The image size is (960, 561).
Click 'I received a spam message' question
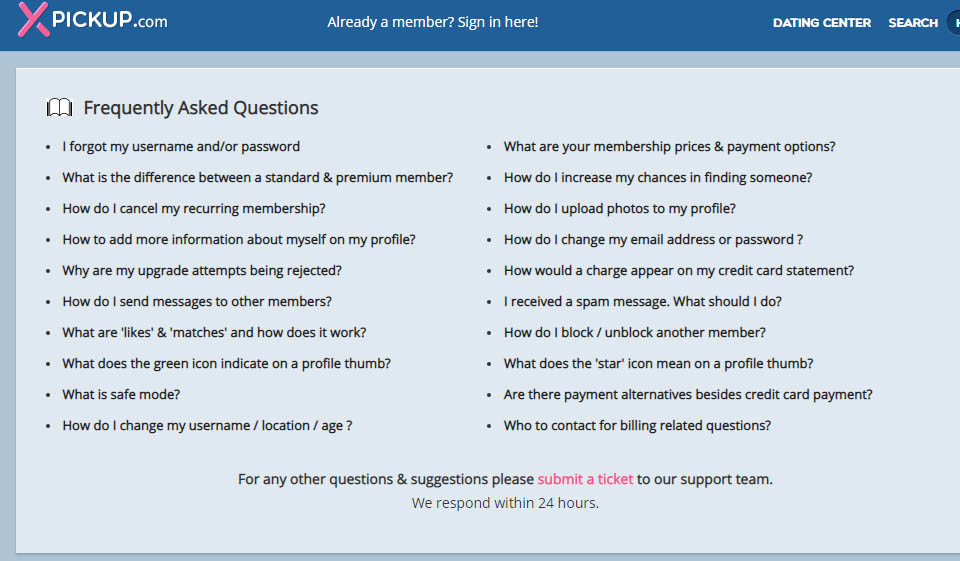point(642,301)
